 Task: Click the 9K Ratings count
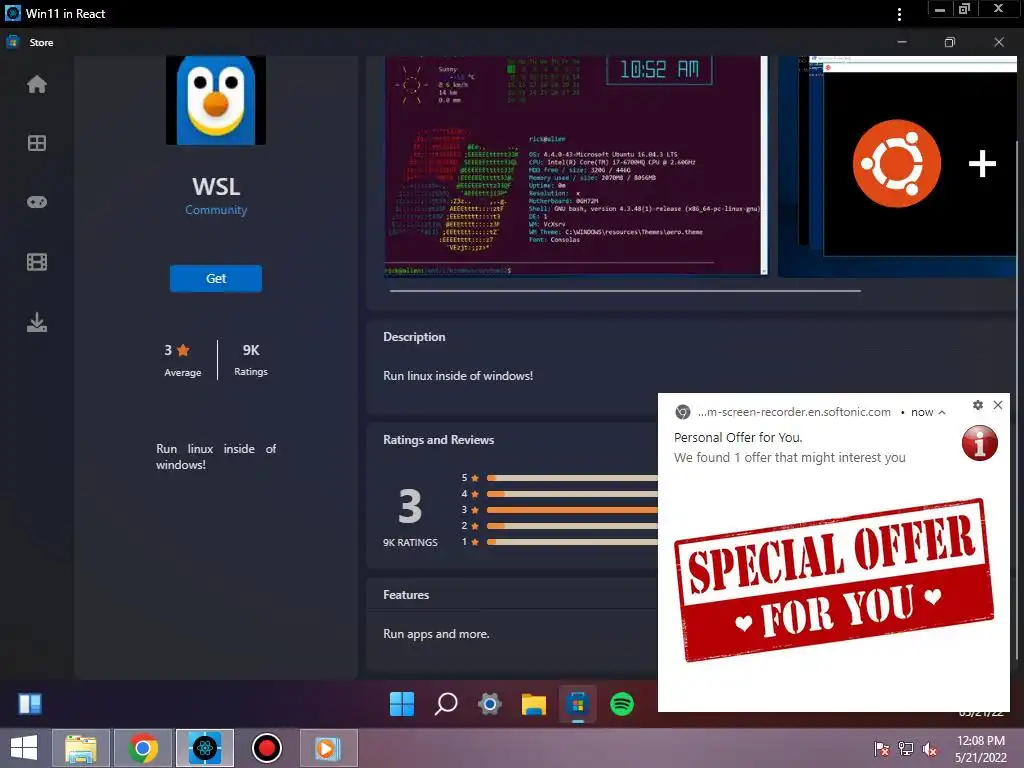pos(251,360)
